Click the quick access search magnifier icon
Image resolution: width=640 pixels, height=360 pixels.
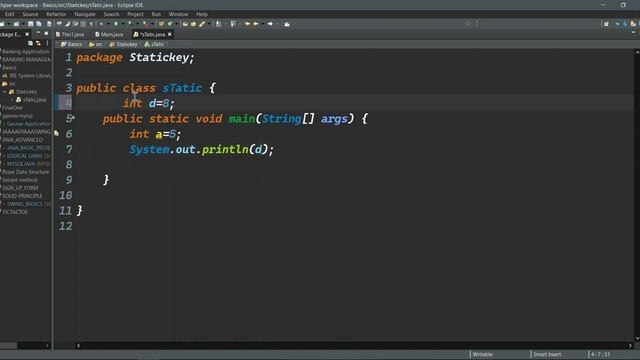pos(468,24)
